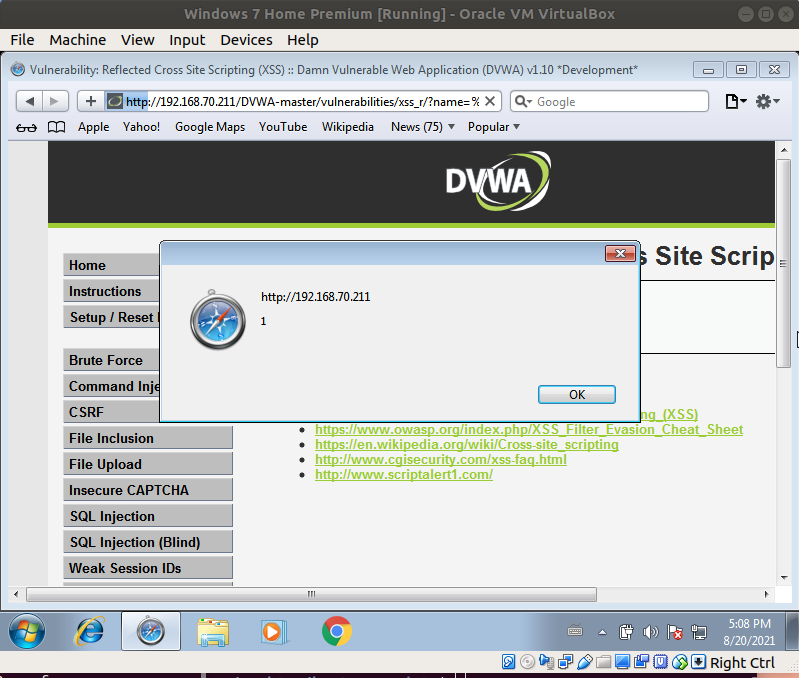
Task: Click the on-screen keyboard tray icon
Action: coord(575,631)
